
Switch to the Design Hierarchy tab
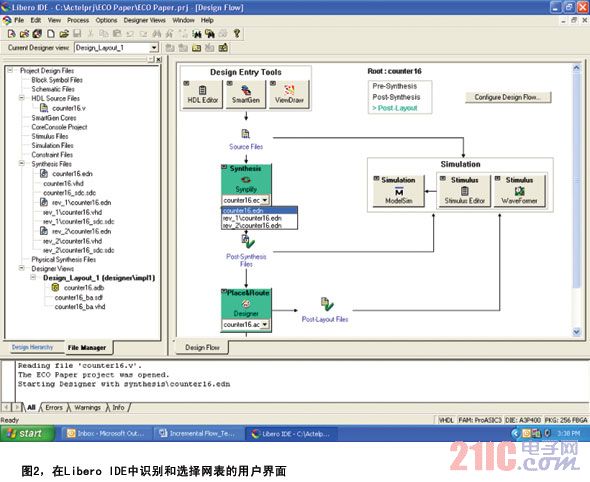click(32, 347)
